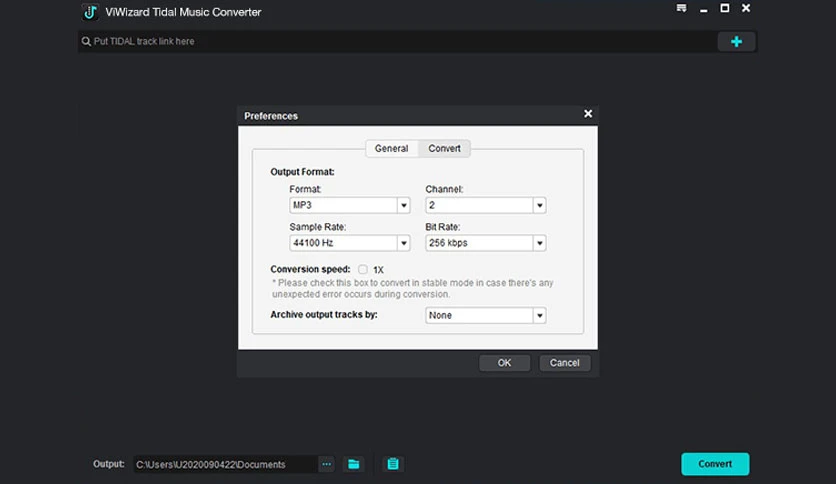Viewport: 836px width, 484px height.
Task: Minimize the ViWizard window
Action: pyautogui.click(x=704, y=9)
